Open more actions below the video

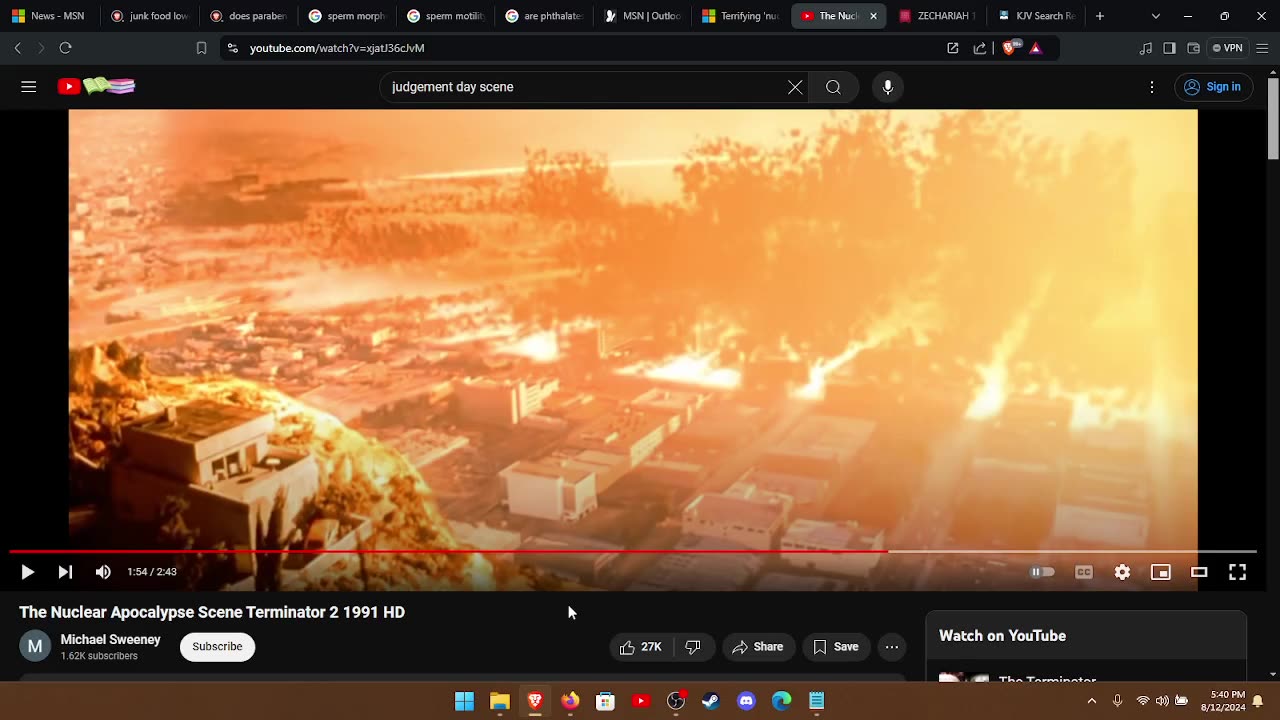pos(892,647)
